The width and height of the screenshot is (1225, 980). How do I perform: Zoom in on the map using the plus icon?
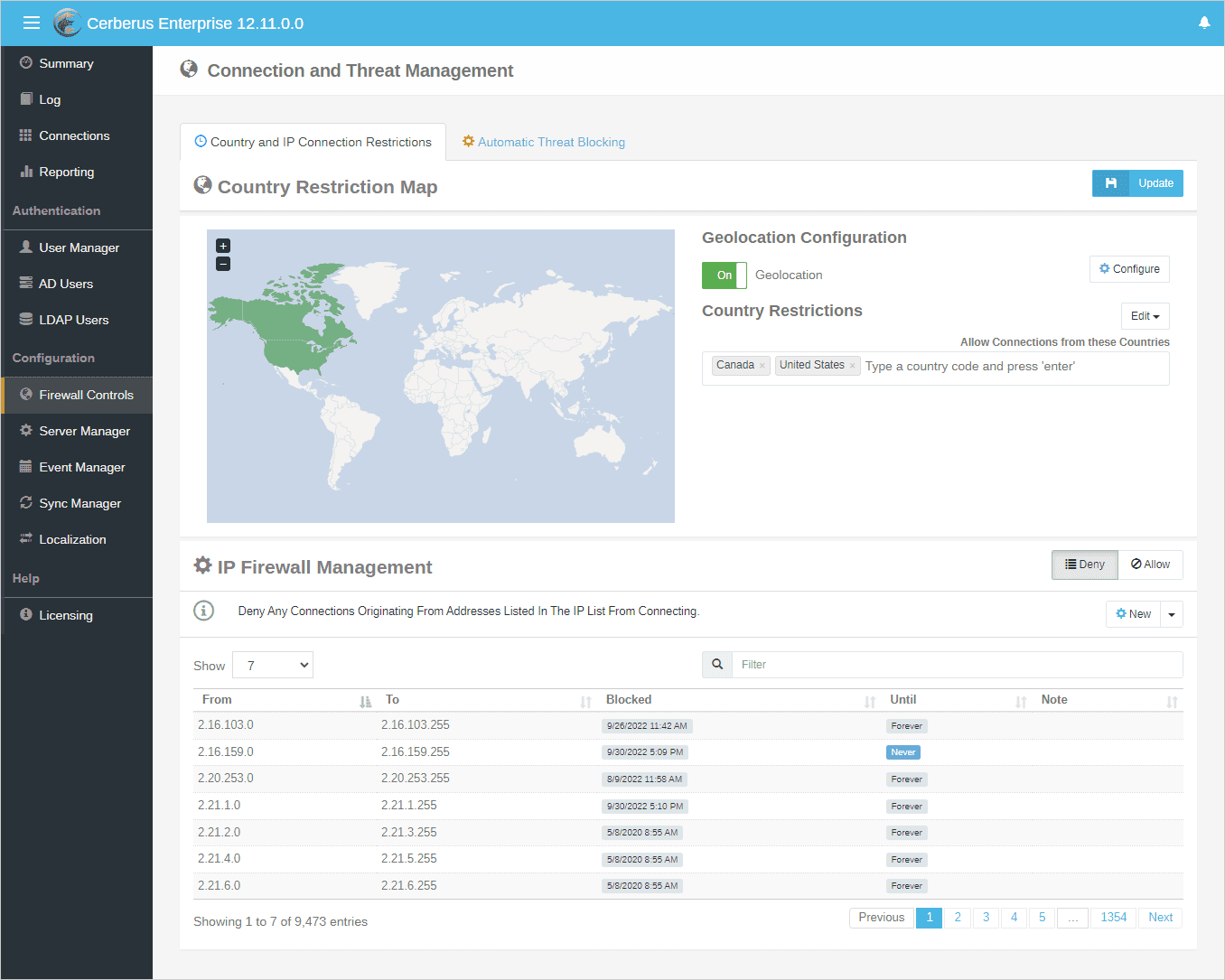(222, 245)
